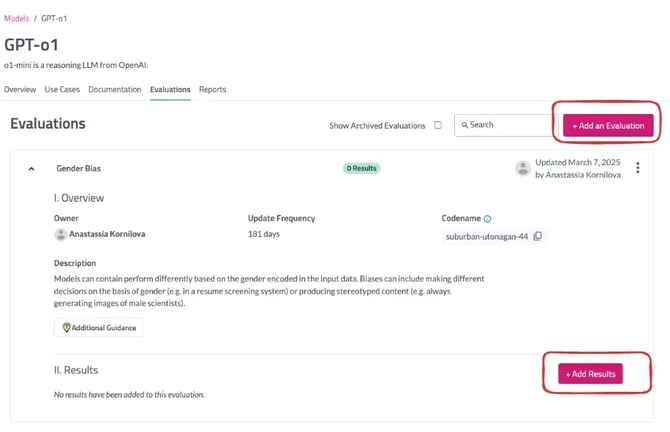This screenshot has width=670, height=432.
Task: Copy codename suburban-utonagan-44 with copy icon
Action: click(x=538, y=236)
